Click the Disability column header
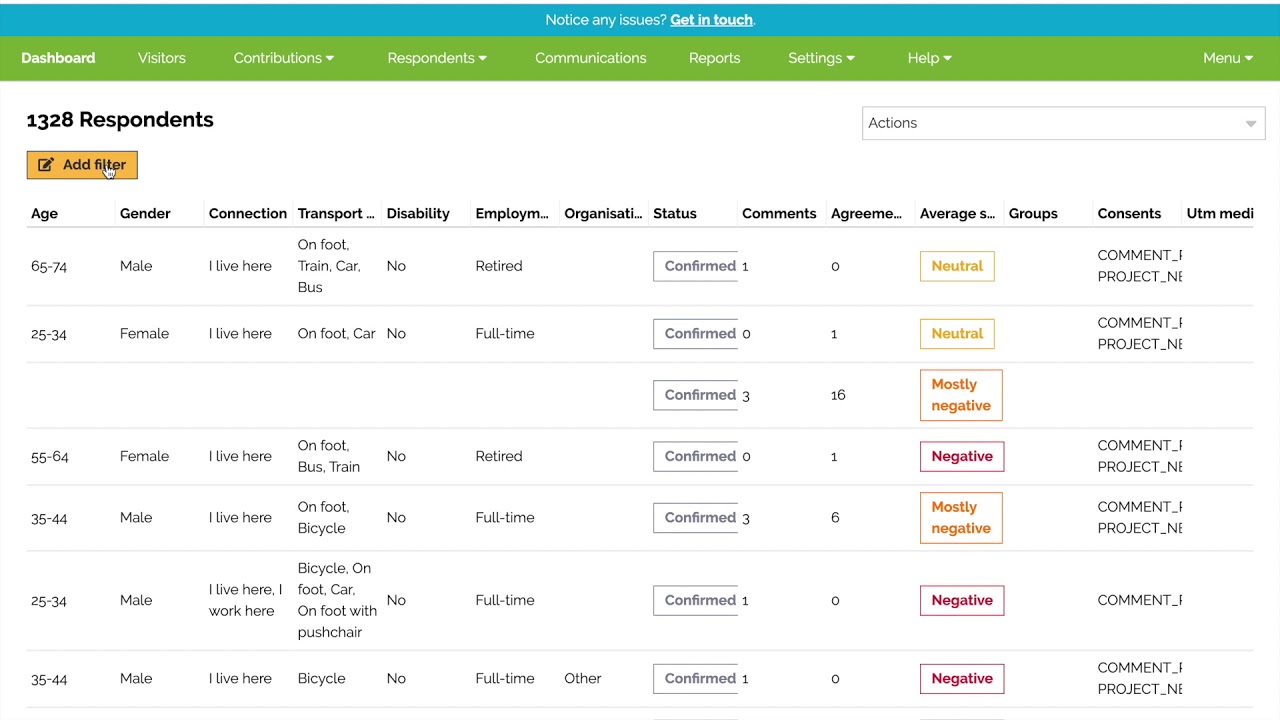This screenshot has width=1280, height=720. [418, 213]
